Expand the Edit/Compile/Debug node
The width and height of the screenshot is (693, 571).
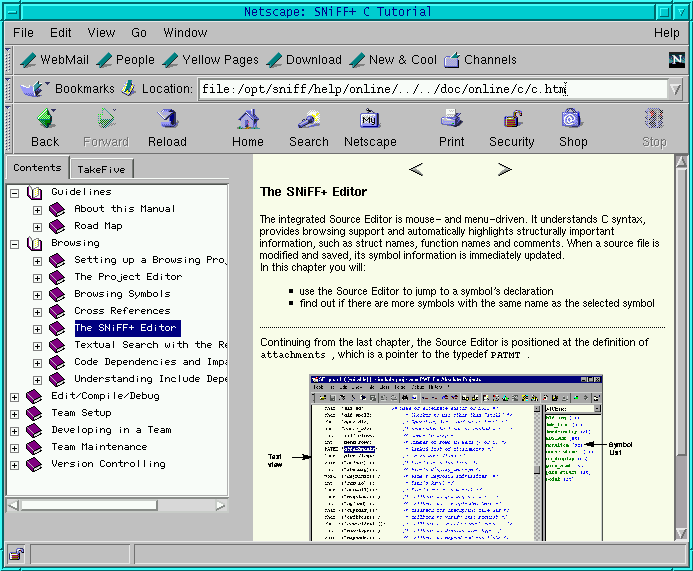click(15, 396)
